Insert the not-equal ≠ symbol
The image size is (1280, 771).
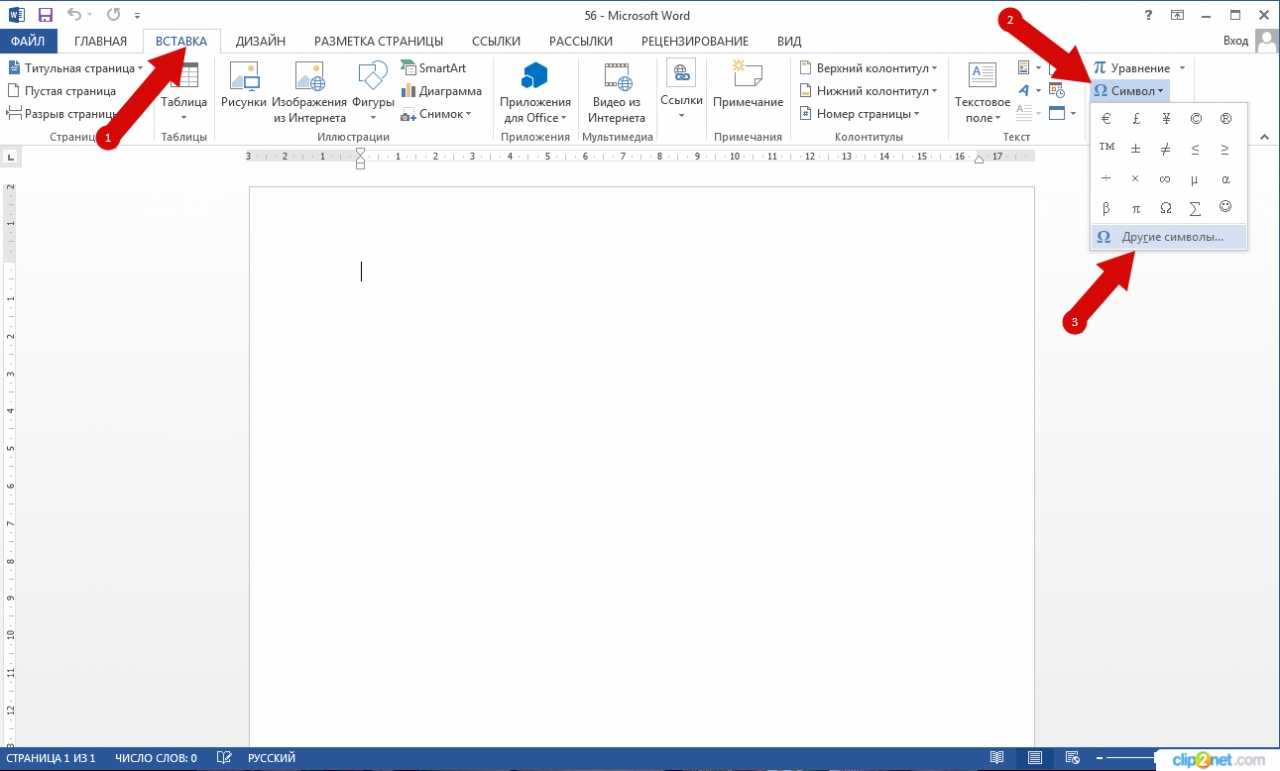click(x=1166, y=149)
